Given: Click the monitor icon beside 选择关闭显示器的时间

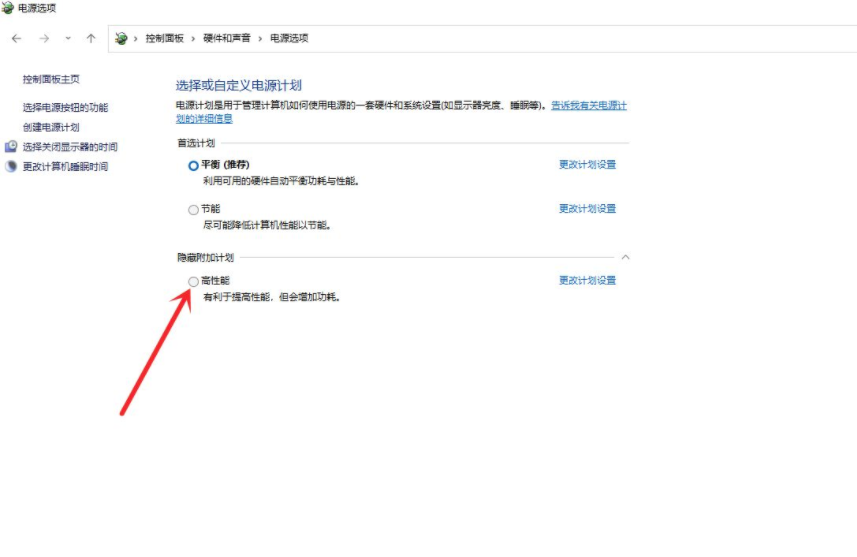Looking at the screenshot, I should pyautogui.click(x=11, y=147).
